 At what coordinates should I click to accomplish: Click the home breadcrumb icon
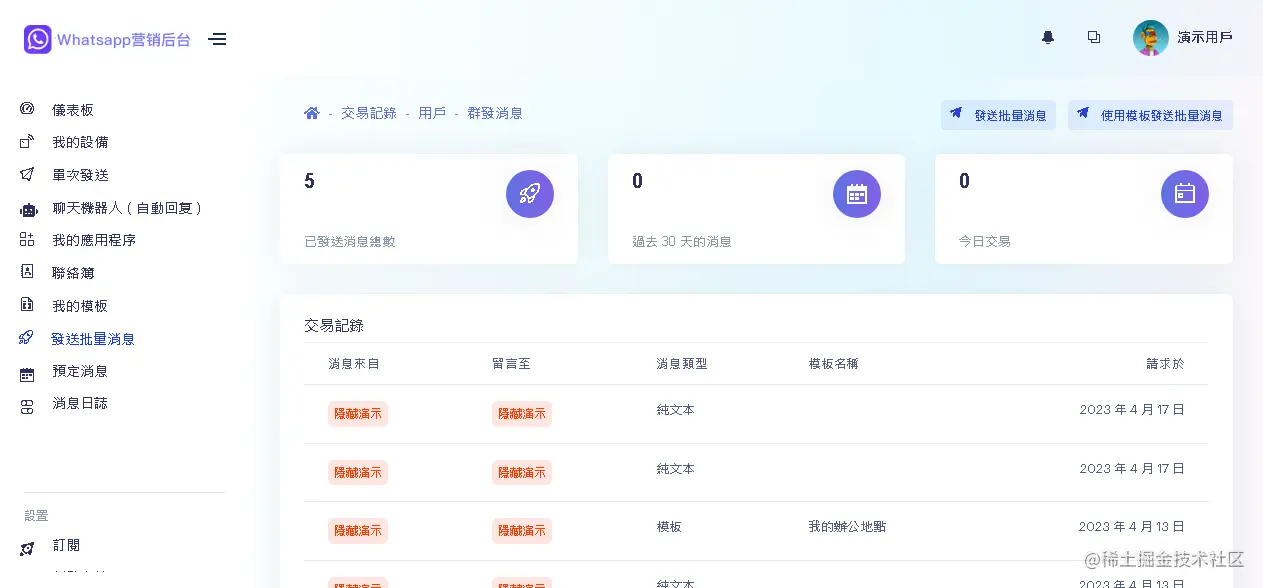coord(313,113)
